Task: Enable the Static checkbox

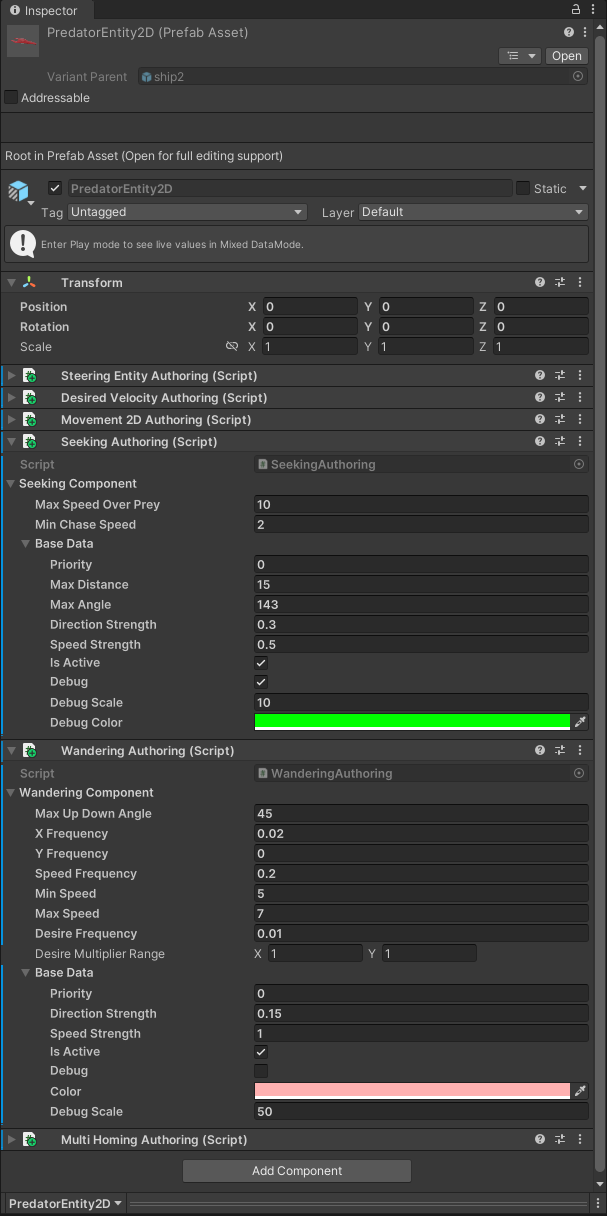Action: [x=523, y=188]
